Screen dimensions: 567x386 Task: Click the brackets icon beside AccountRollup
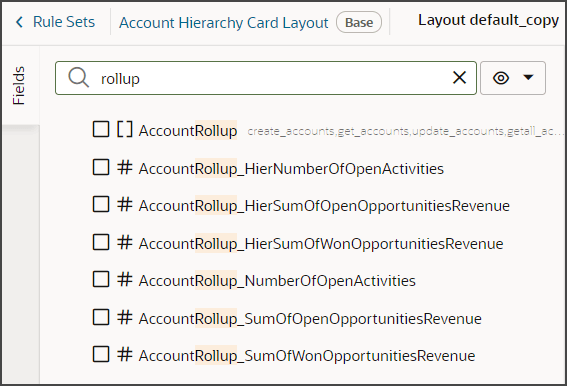pos(124,129)
